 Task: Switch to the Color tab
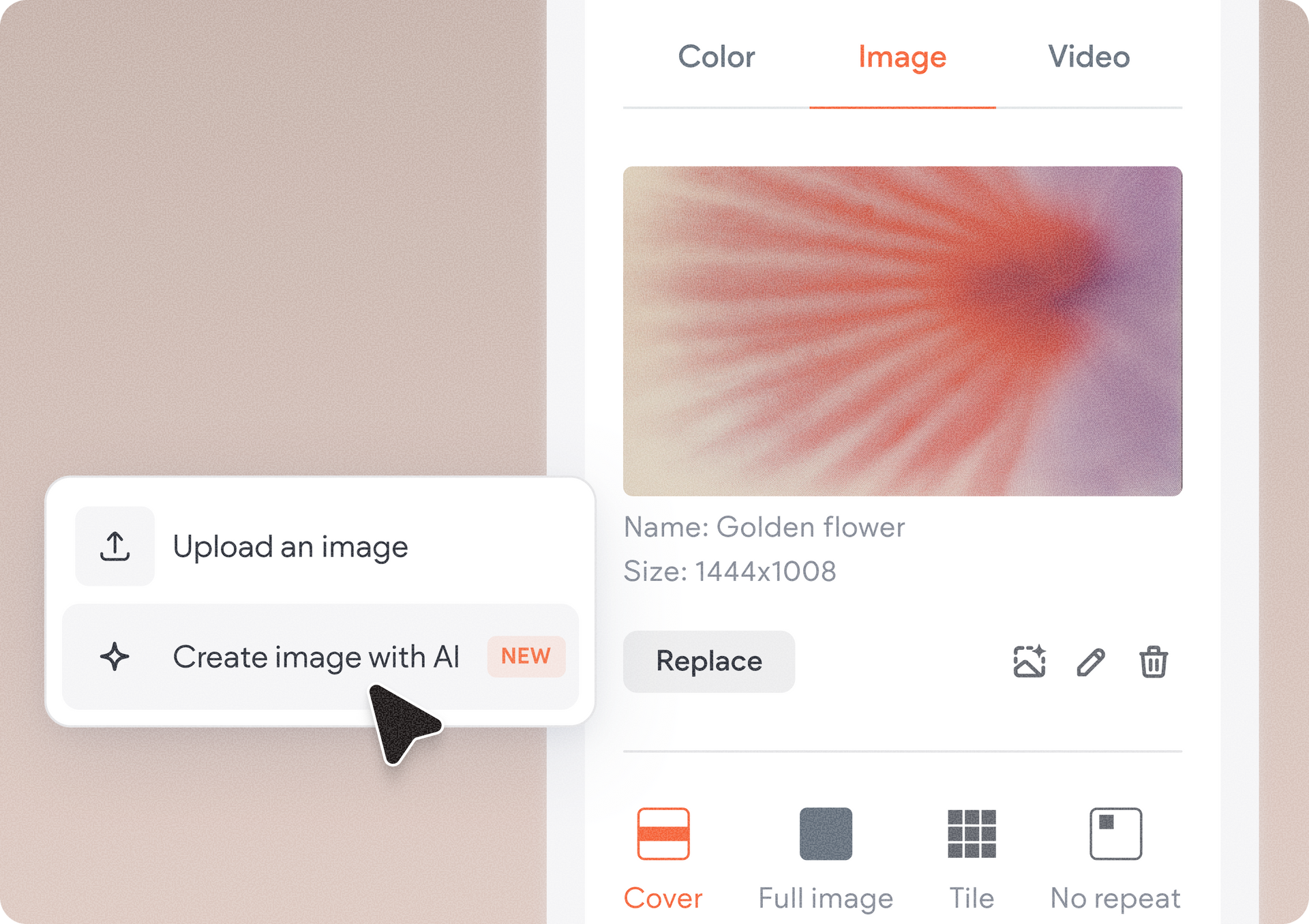(x=716, y=57)
